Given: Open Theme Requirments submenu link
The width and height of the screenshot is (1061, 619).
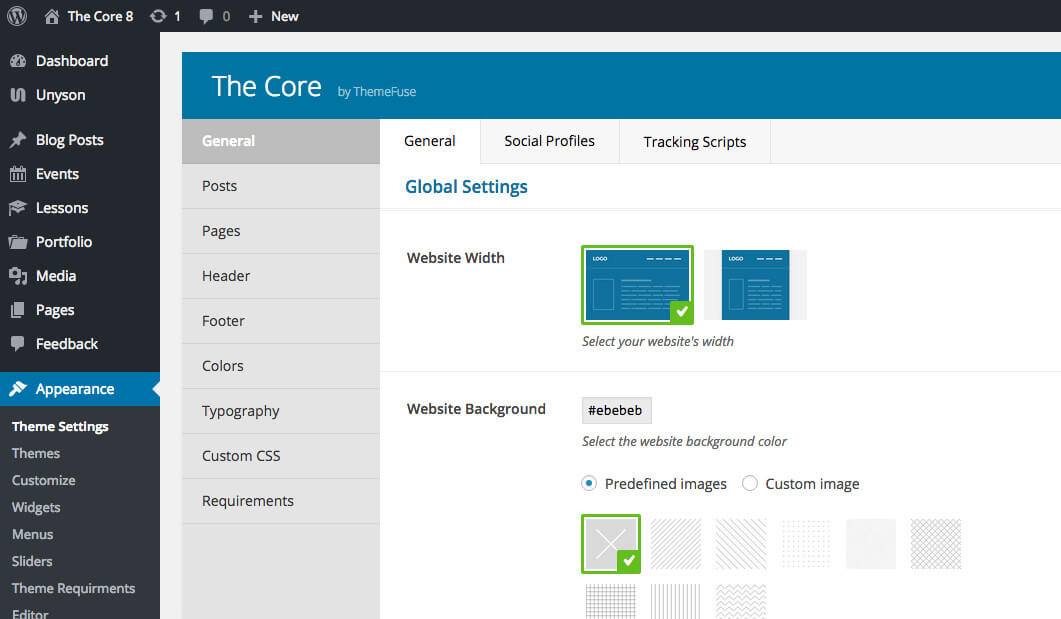Looking at the screenshot, I should [x=73, y=589].
